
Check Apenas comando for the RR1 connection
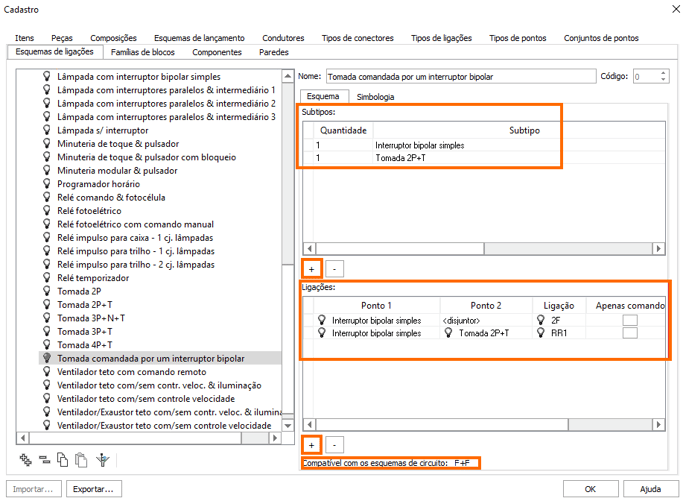coord(629,333)
